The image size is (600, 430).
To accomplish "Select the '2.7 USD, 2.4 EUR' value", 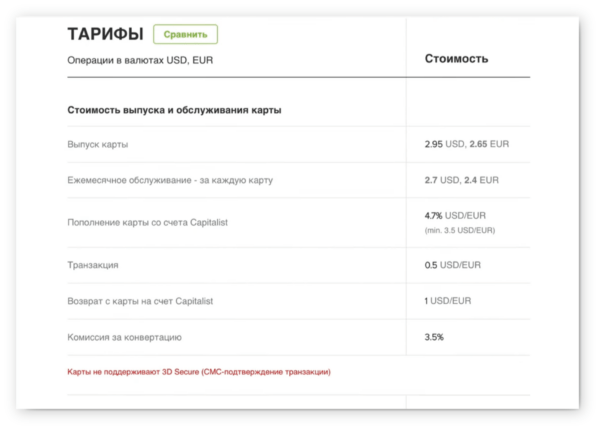I will (462, 180).
